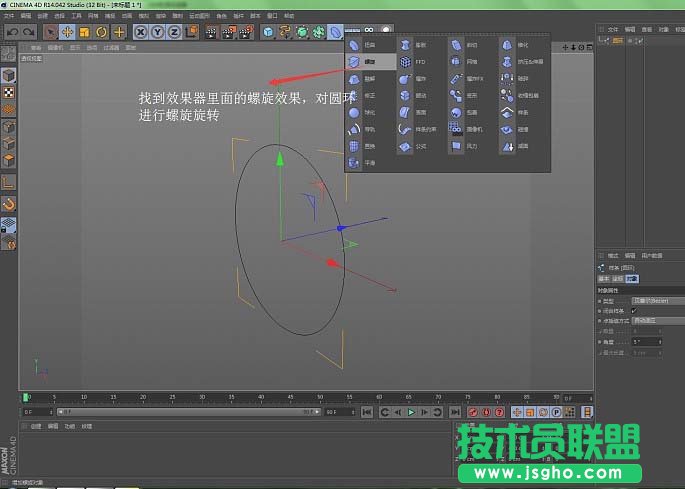
Task: Select the Shrink Wrap deformer
Action: (523, 95)
